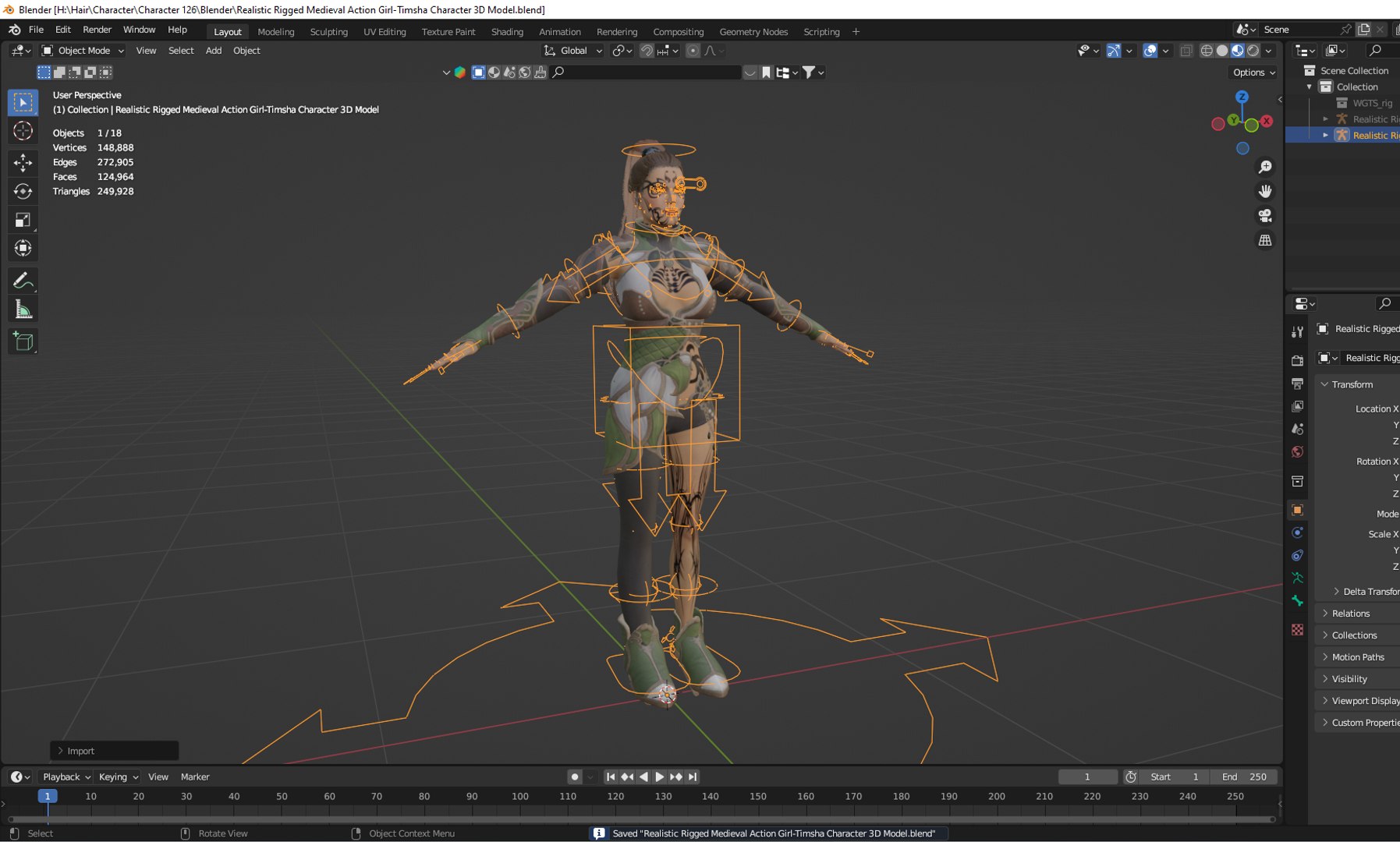The image size is (1400, 842).
Task: Activate the Rotate tool
Action: (x=23, y=191)
